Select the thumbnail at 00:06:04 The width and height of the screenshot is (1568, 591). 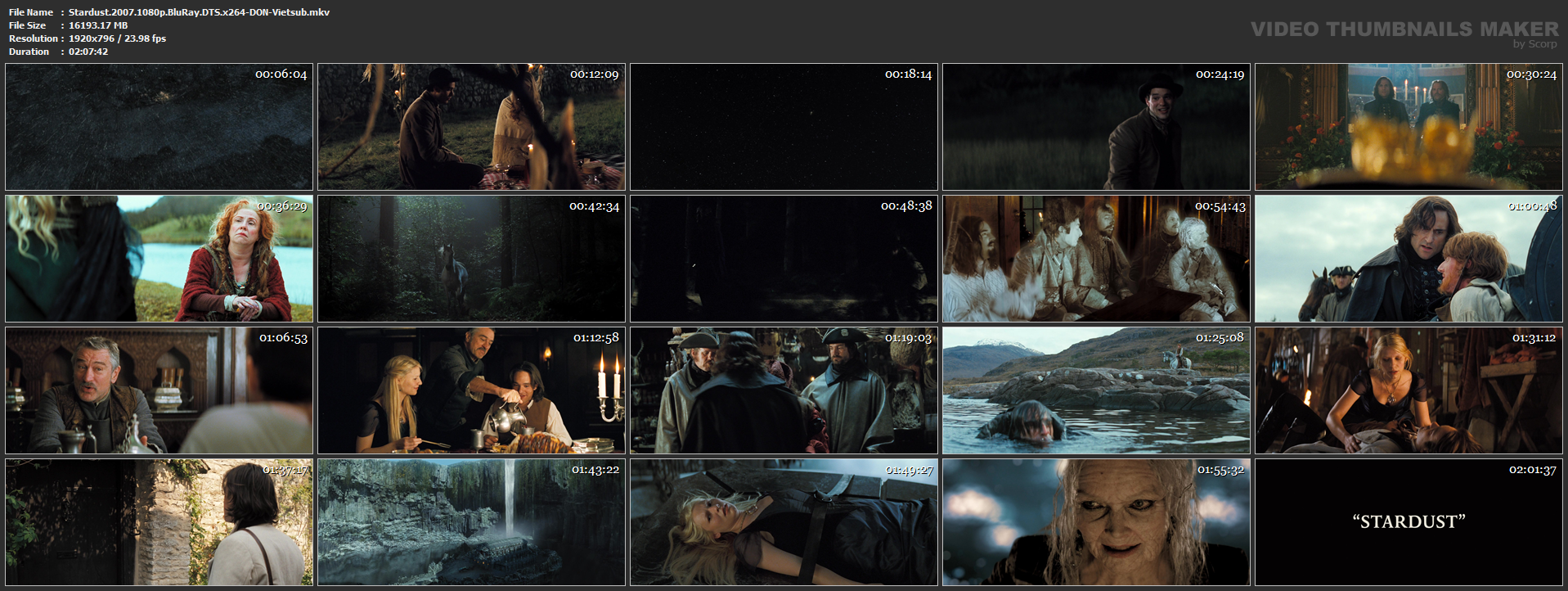coord(159,127)
